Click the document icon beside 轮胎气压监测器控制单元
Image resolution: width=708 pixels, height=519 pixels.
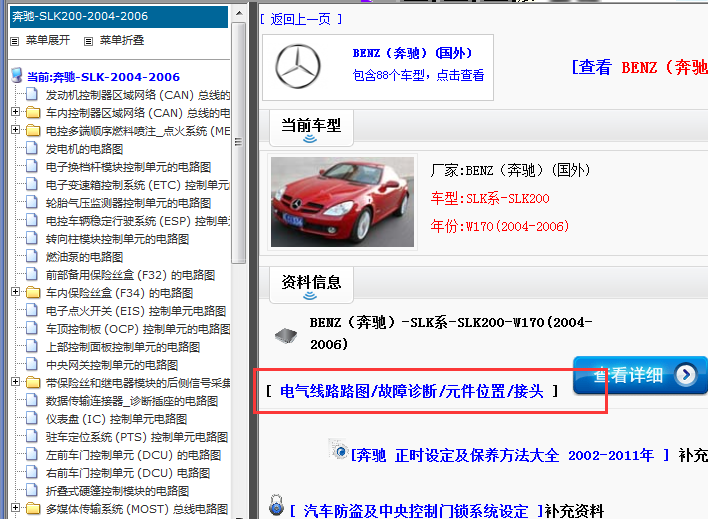(x=32, y=202)
